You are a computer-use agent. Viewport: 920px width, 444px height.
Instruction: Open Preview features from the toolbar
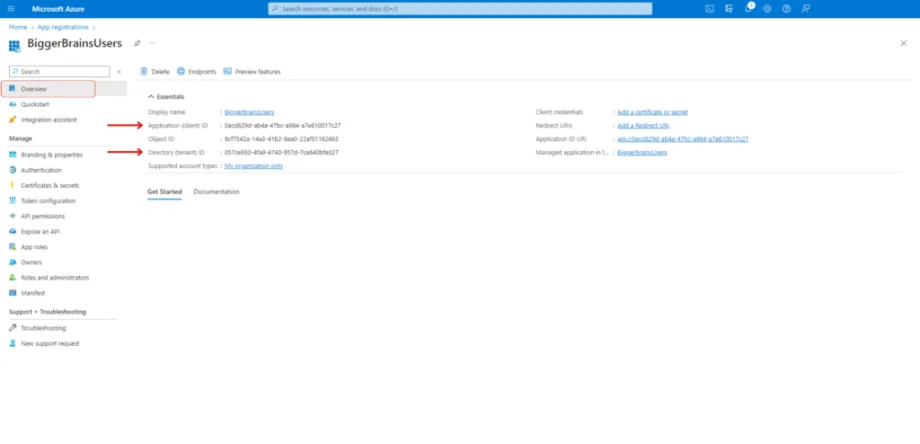coord(252,72)
